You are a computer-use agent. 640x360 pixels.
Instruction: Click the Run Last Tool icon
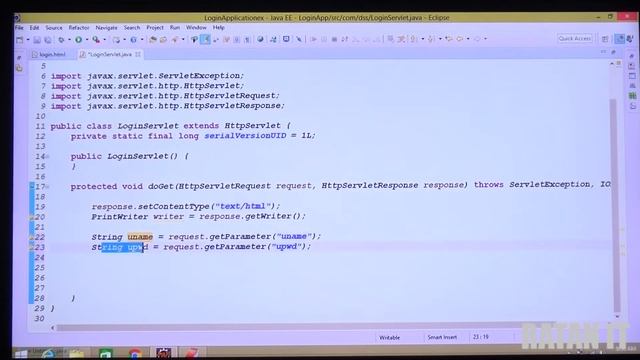point(96,40)
